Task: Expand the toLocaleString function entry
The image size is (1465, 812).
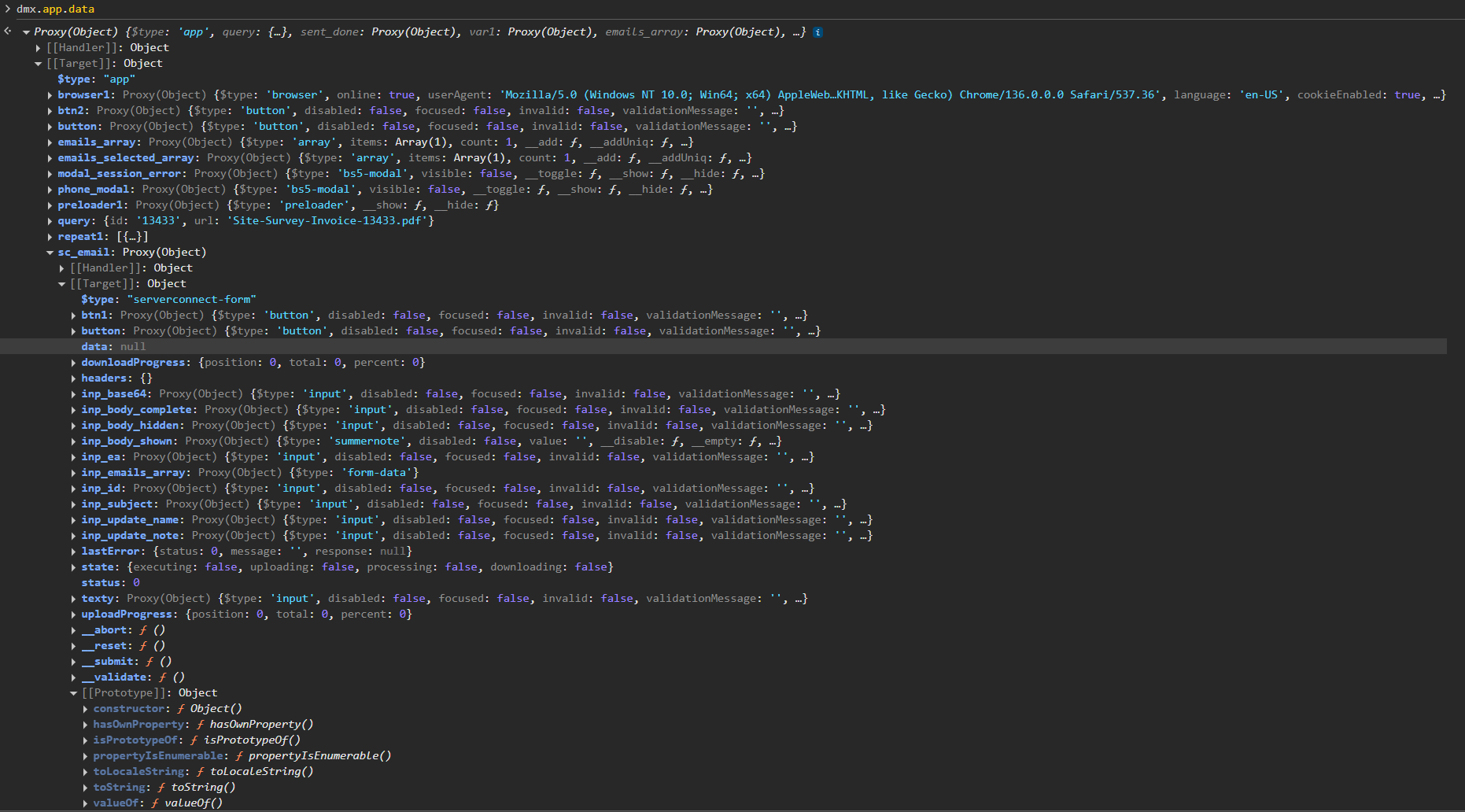Action: pos(85,772)
